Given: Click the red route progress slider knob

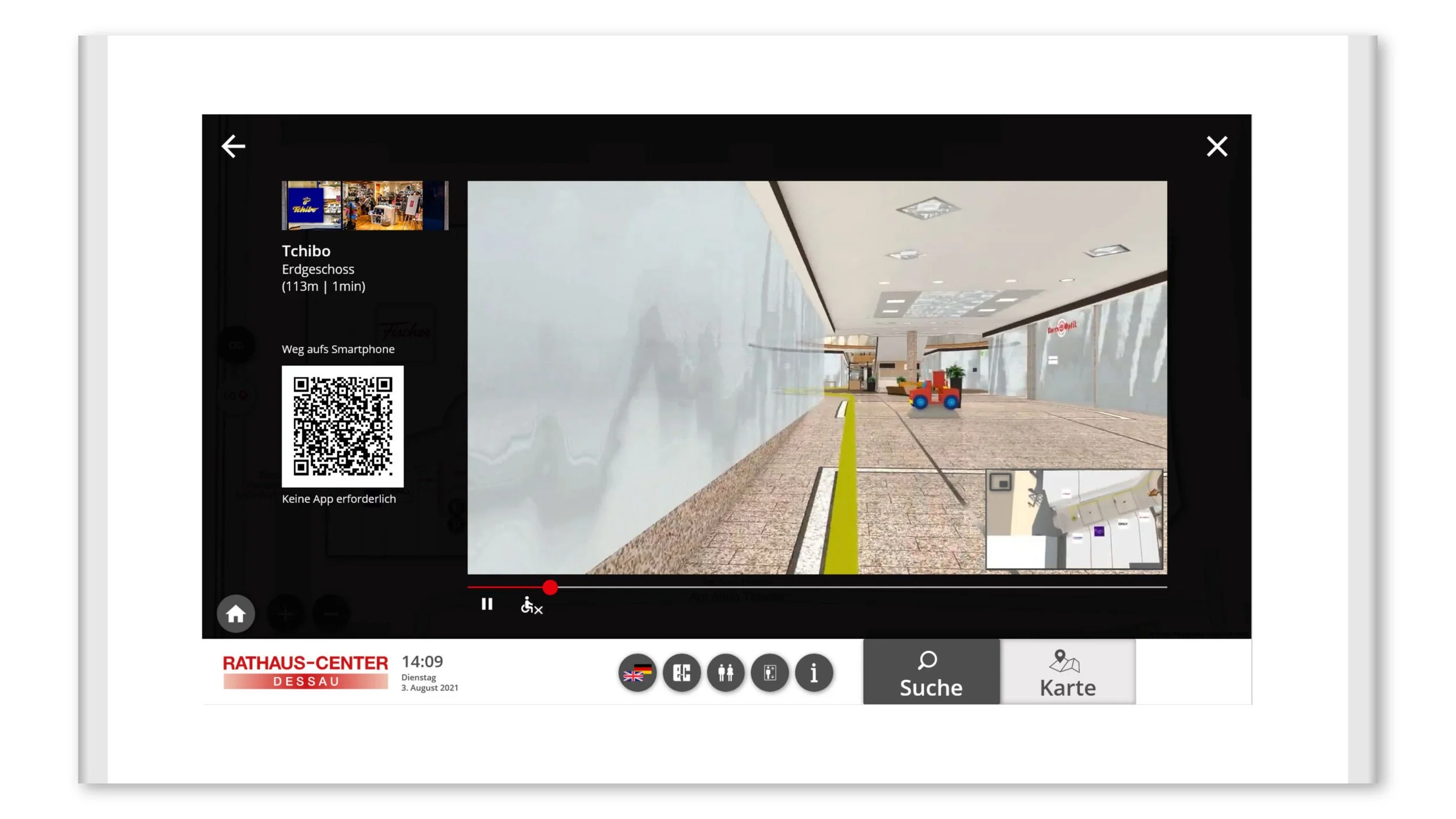Looking at the screenshot, I should [550, 587].
